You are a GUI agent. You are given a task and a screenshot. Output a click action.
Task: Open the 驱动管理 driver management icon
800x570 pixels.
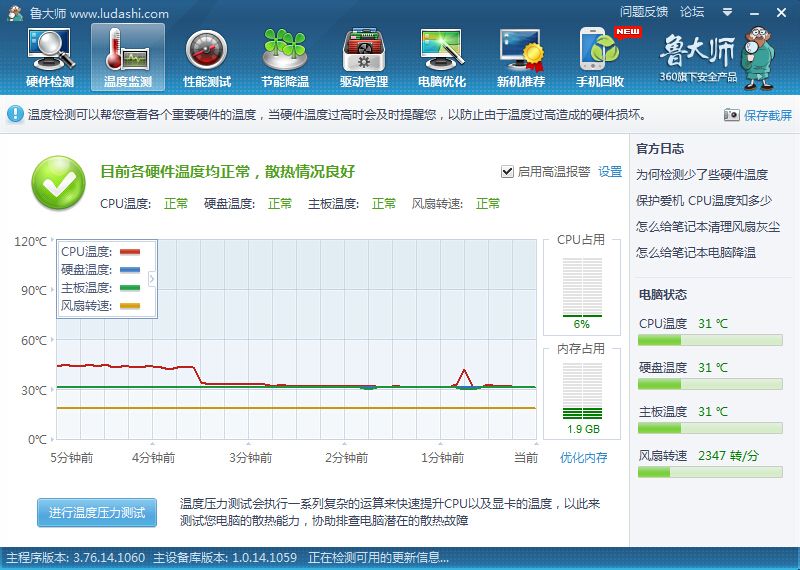(364, 58)
